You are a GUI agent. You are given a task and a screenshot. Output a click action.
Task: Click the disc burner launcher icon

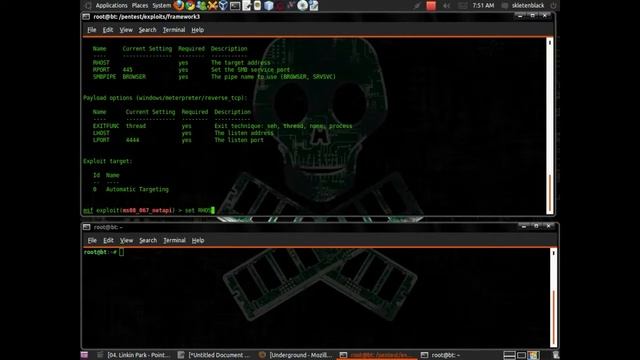[302, 5]
